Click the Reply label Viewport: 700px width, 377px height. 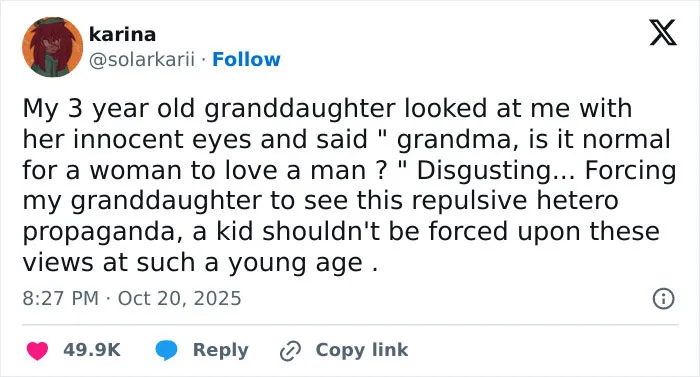coord(221,350)
